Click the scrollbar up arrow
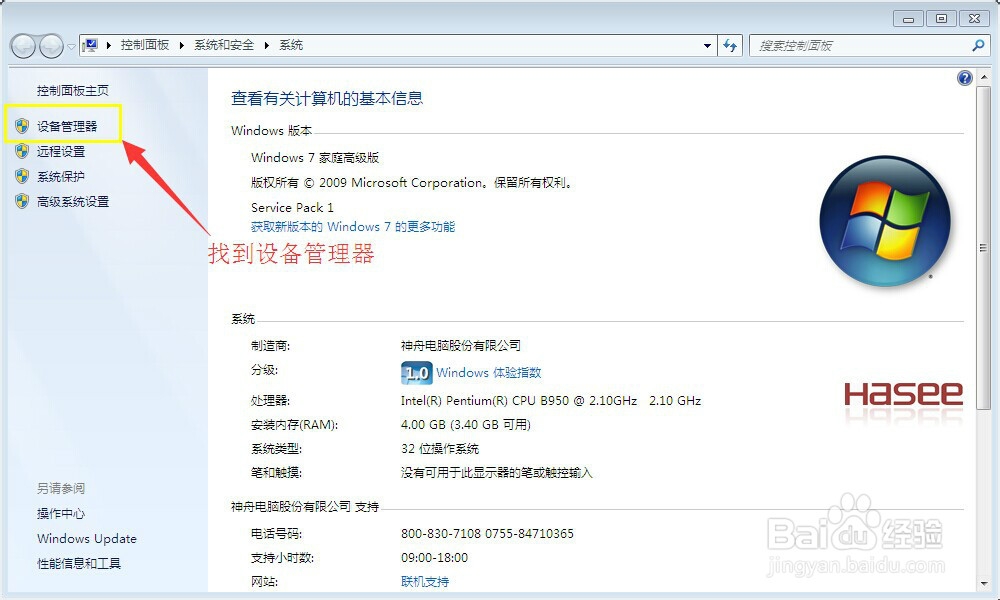Image resolution: width=1000 pixels, height=600 pixels. (x=983, y=77)
